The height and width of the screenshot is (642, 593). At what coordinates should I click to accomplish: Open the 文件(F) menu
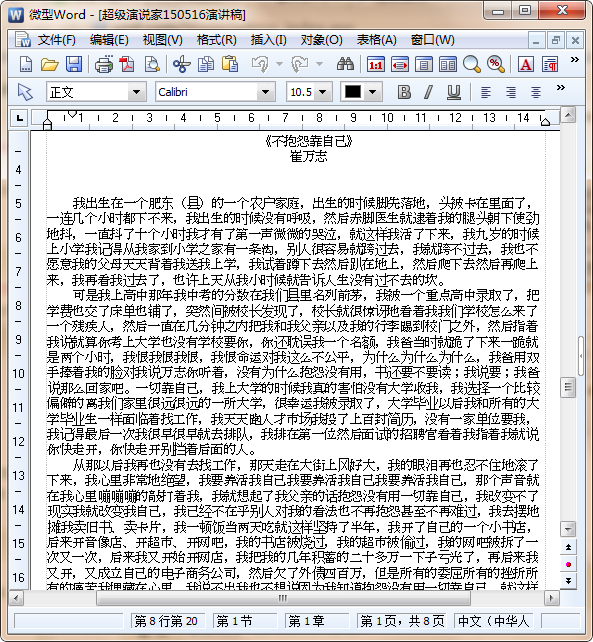(57, 40)
